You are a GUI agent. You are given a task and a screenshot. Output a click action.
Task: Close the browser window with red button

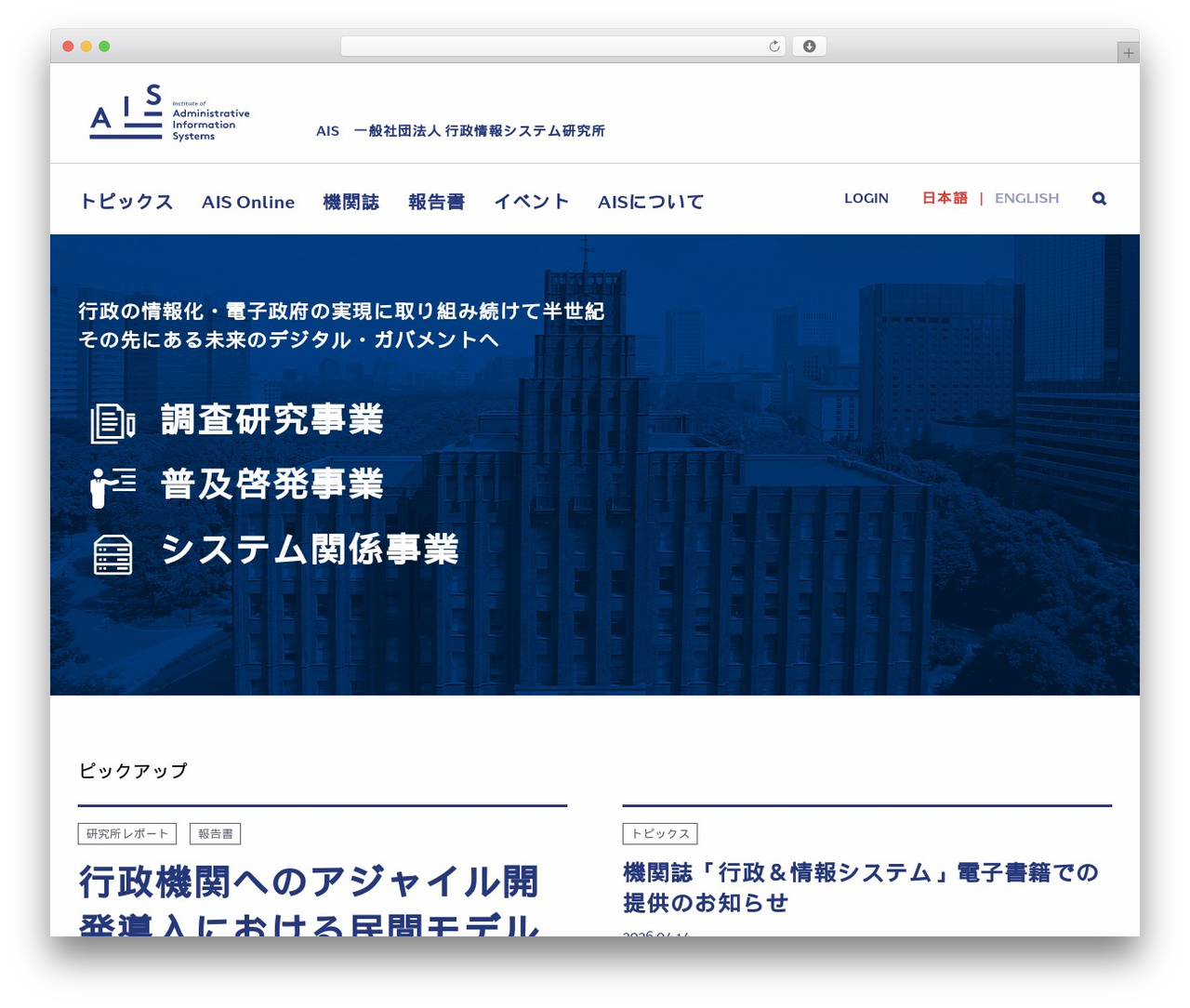(68, 46)
